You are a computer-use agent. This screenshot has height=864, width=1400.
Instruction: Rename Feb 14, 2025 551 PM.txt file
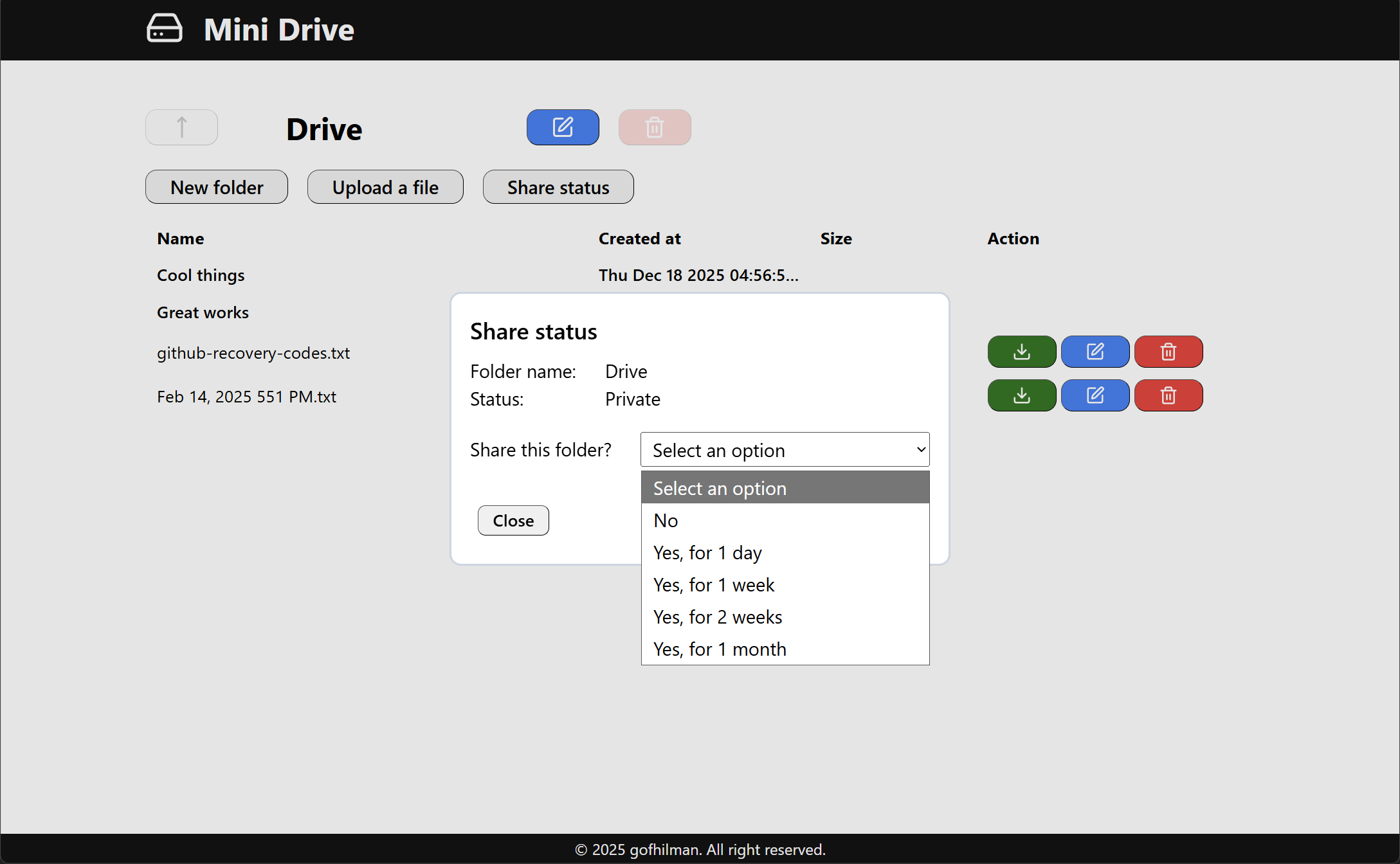(x=1095, y=395)
